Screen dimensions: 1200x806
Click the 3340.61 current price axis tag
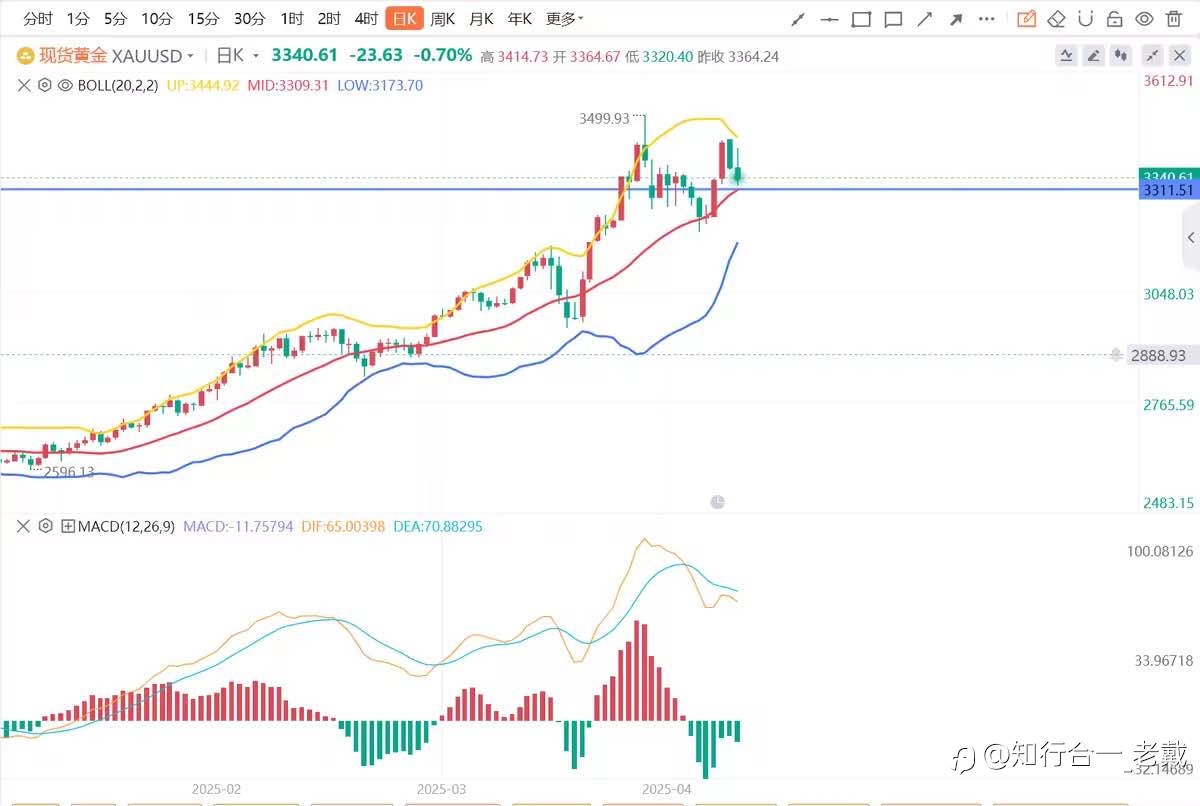1168,176
